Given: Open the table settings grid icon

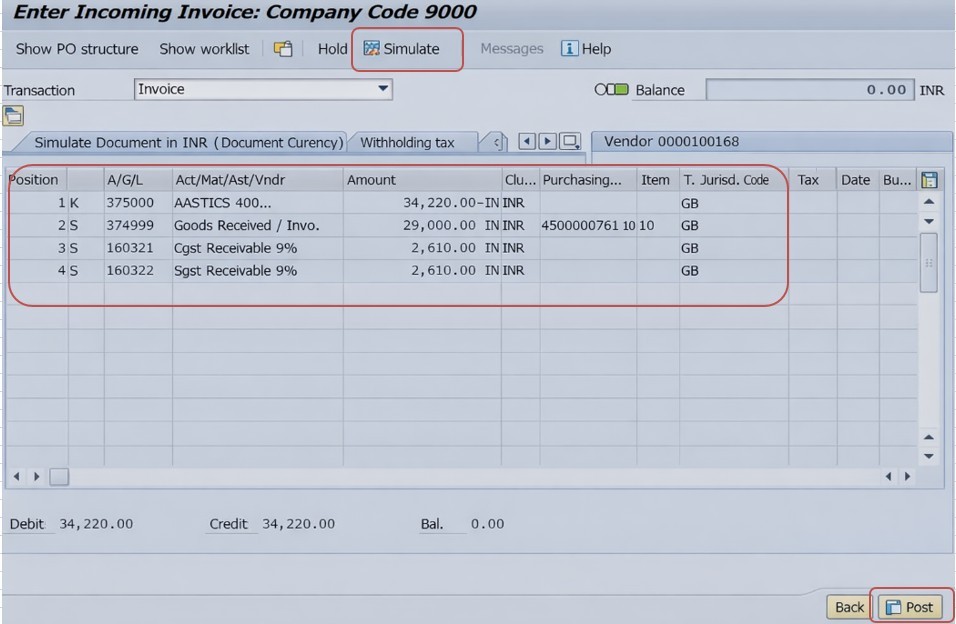Looking at the screenshot, I should coord(929,180).
